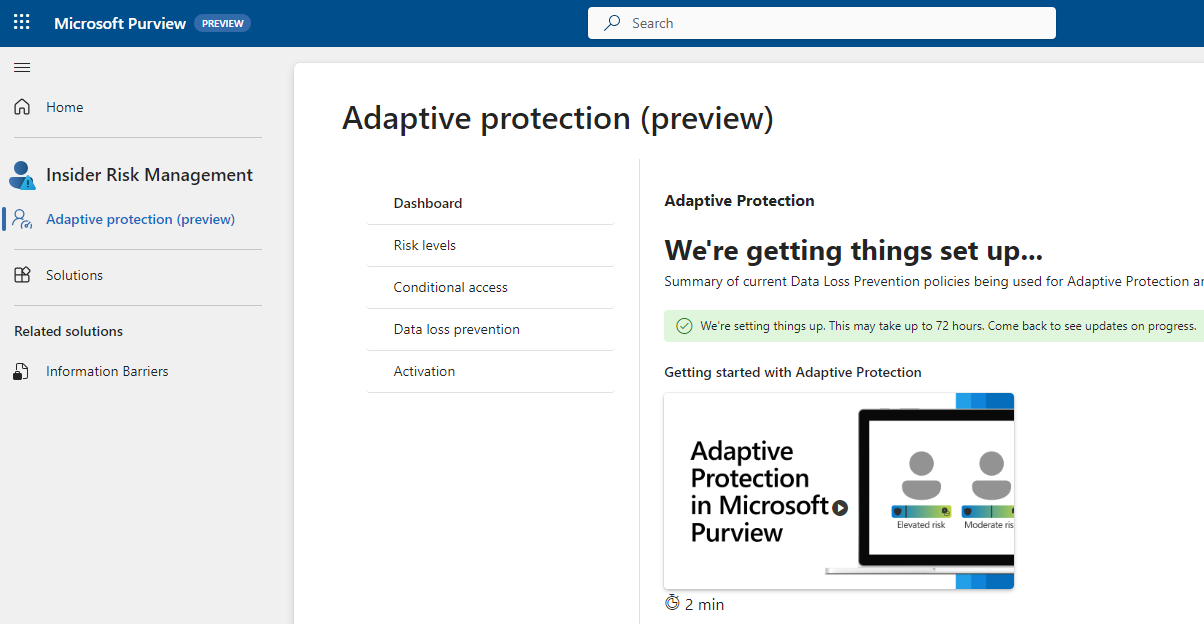Open the Home link in sidebar
Viewport: 1204px width, 624px height.
[65, 107]
